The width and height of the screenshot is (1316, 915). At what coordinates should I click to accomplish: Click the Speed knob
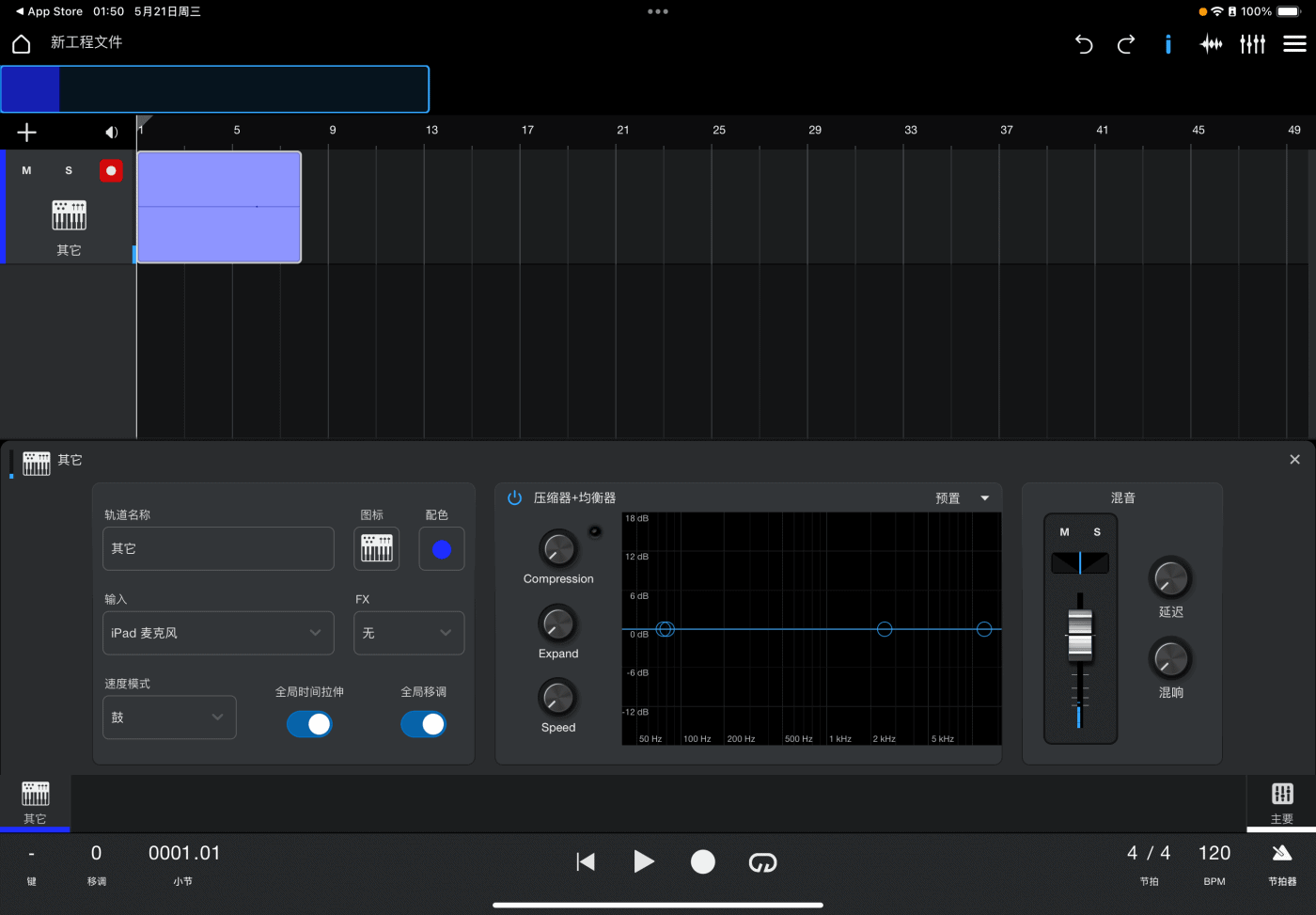click(x=558, y=698)
